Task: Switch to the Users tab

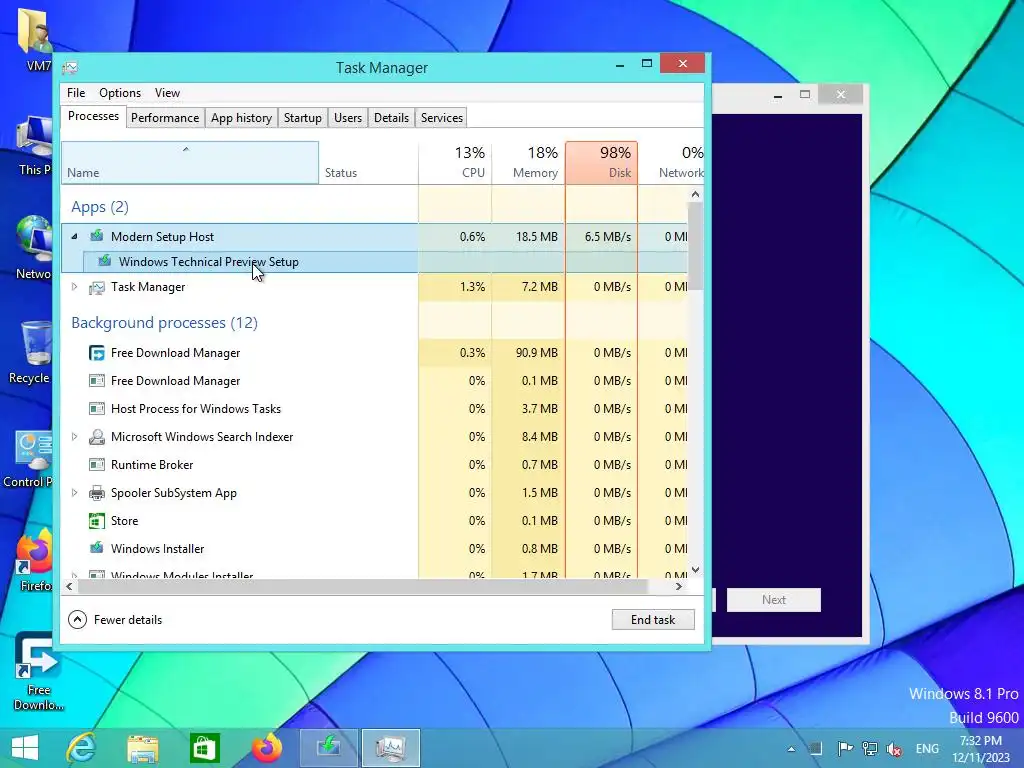Action: (347, 118)
